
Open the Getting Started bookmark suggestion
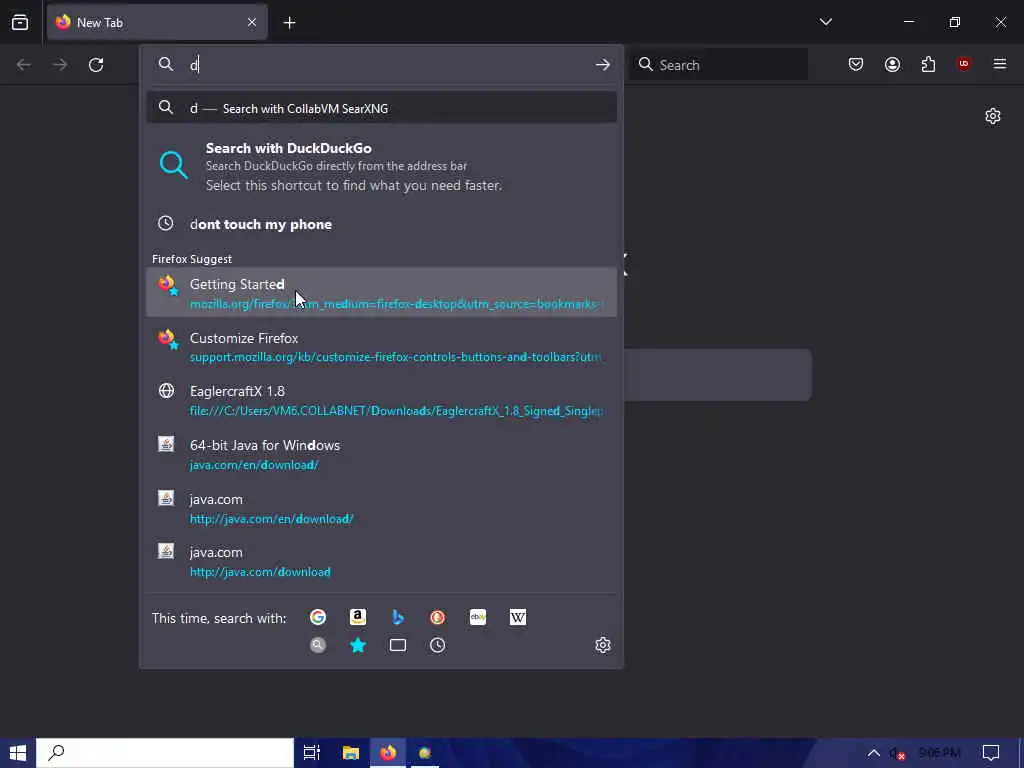pos(381,293)
